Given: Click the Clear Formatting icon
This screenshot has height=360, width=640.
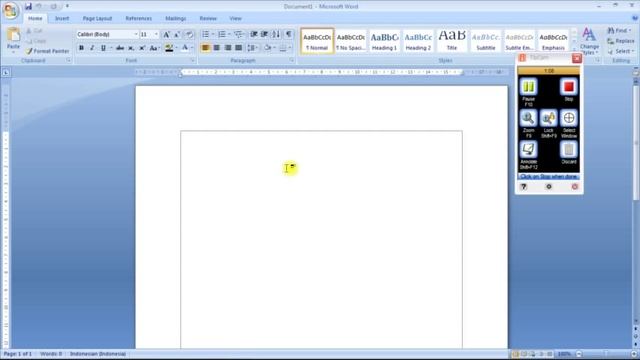Looking at the screenshot, I should [x=189, y=35].
